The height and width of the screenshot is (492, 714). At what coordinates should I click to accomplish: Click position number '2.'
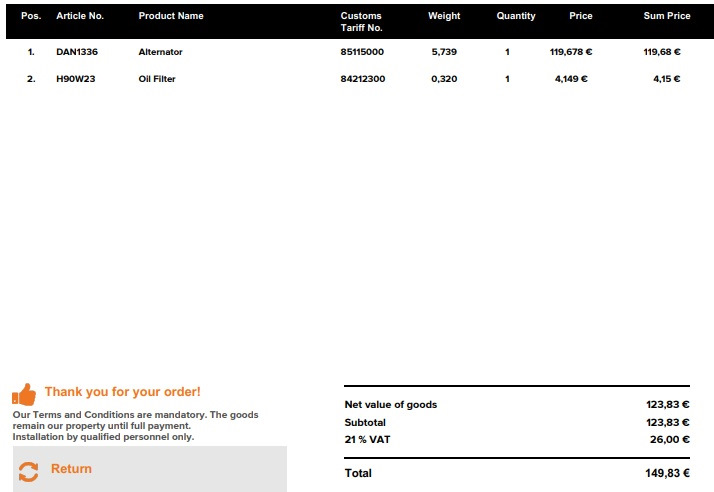pos(31,79)
